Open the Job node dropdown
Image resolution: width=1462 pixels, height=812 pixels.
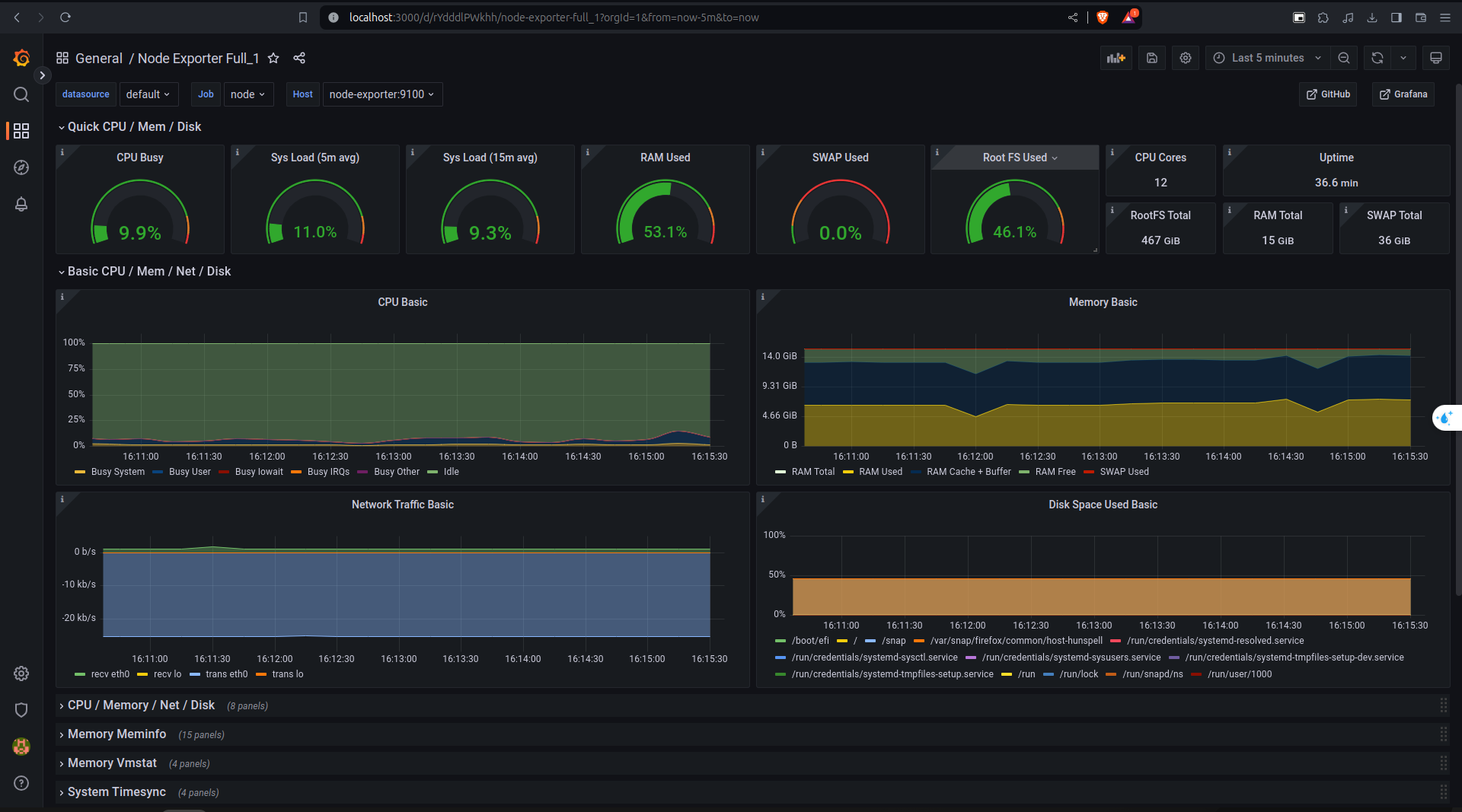pyautogui.click(x=248, y=94)
